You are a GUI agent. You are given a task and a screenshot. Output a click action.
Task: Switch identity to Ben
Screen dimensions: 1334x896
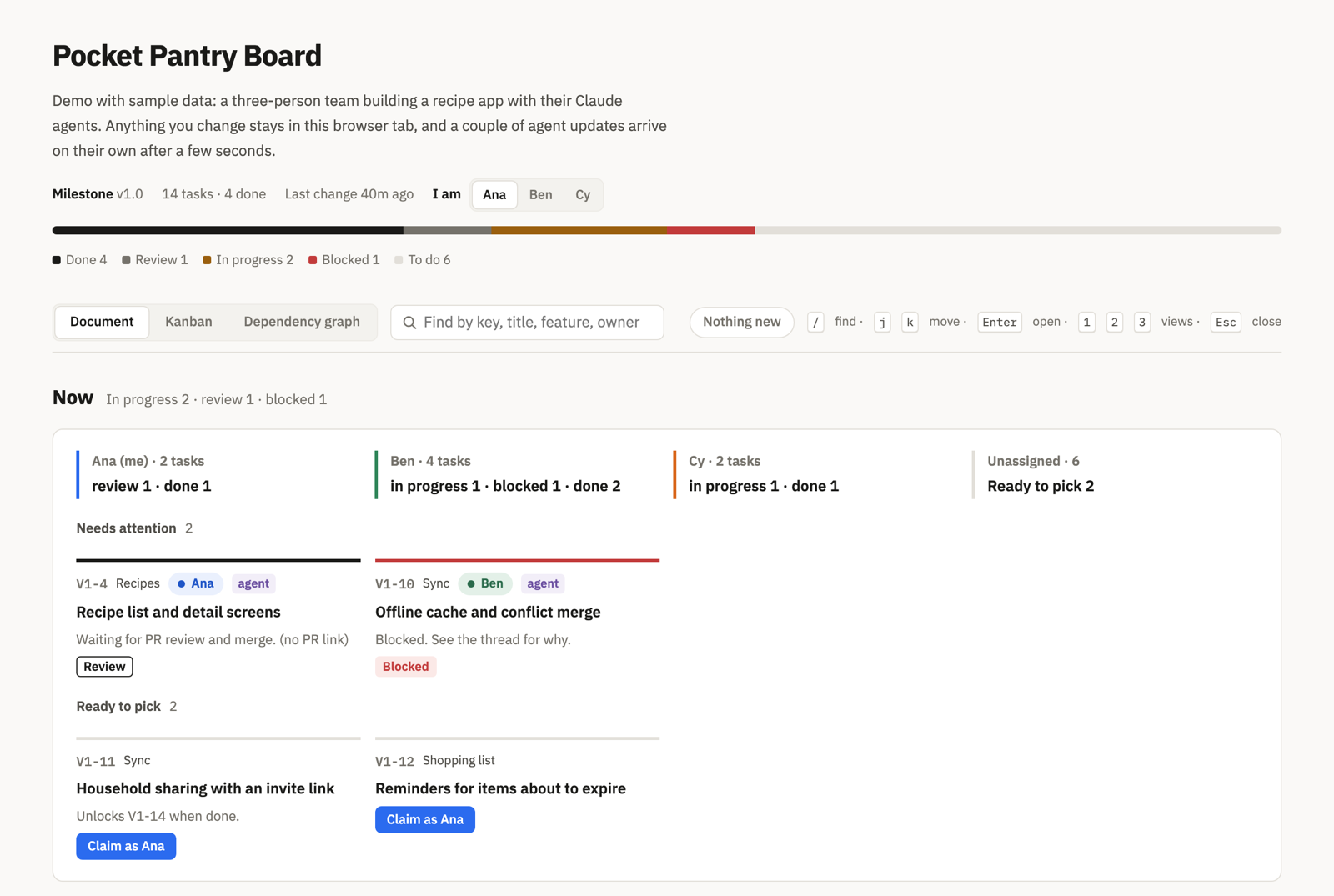pyautogui.click(x=540, y=195)
